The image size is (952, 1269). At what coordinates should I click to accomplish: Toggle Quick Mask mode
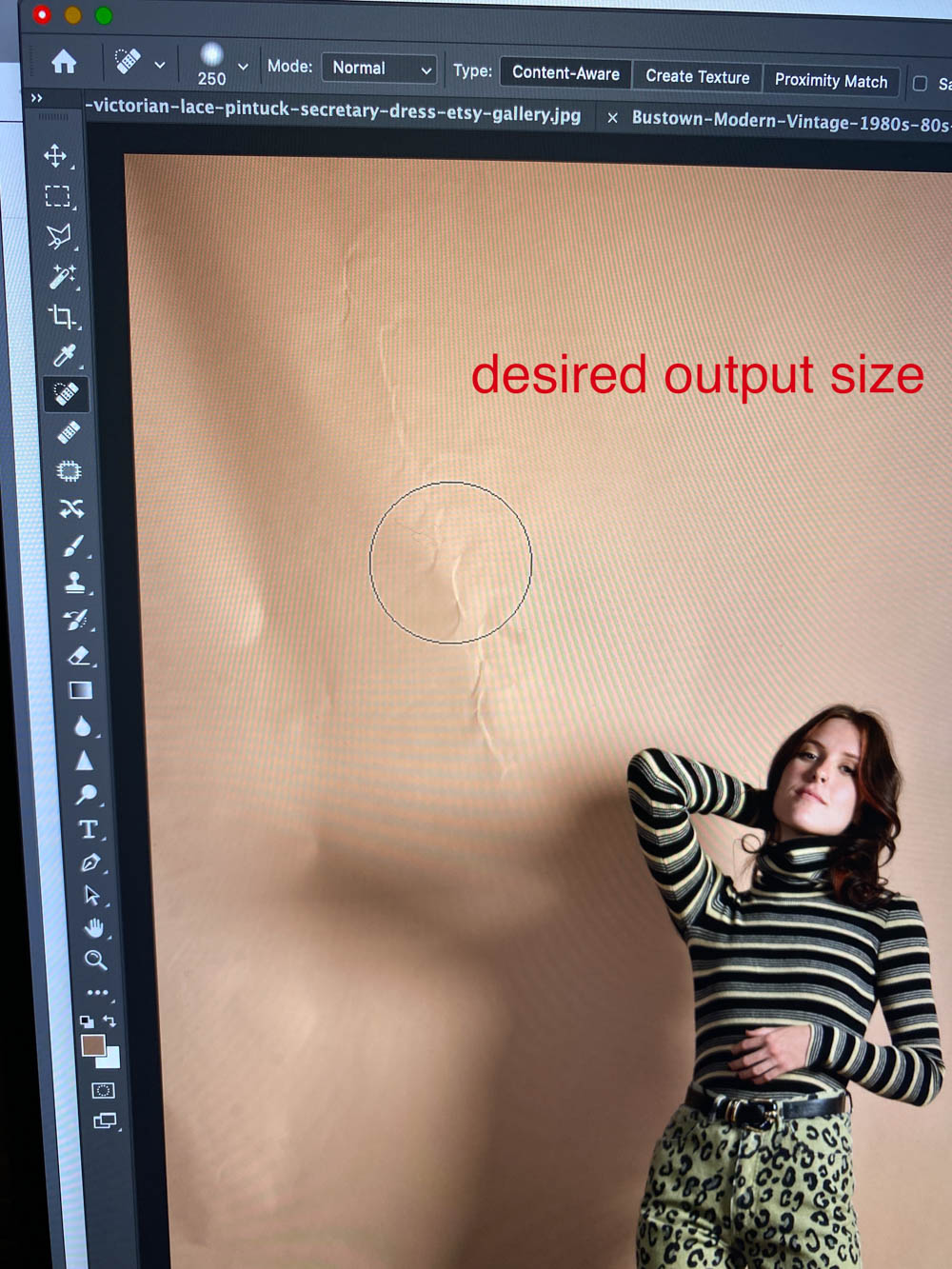(103, 1090)
